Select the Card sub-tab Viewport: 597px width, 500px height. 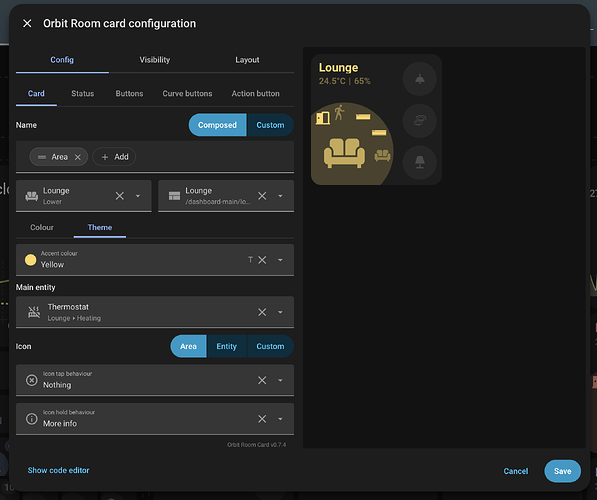point(36,94)
